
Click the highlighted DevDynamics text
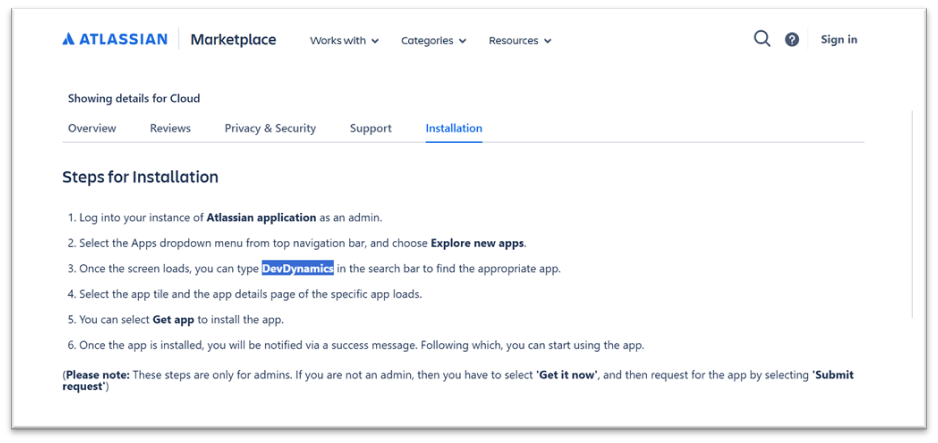click(298, 269)
